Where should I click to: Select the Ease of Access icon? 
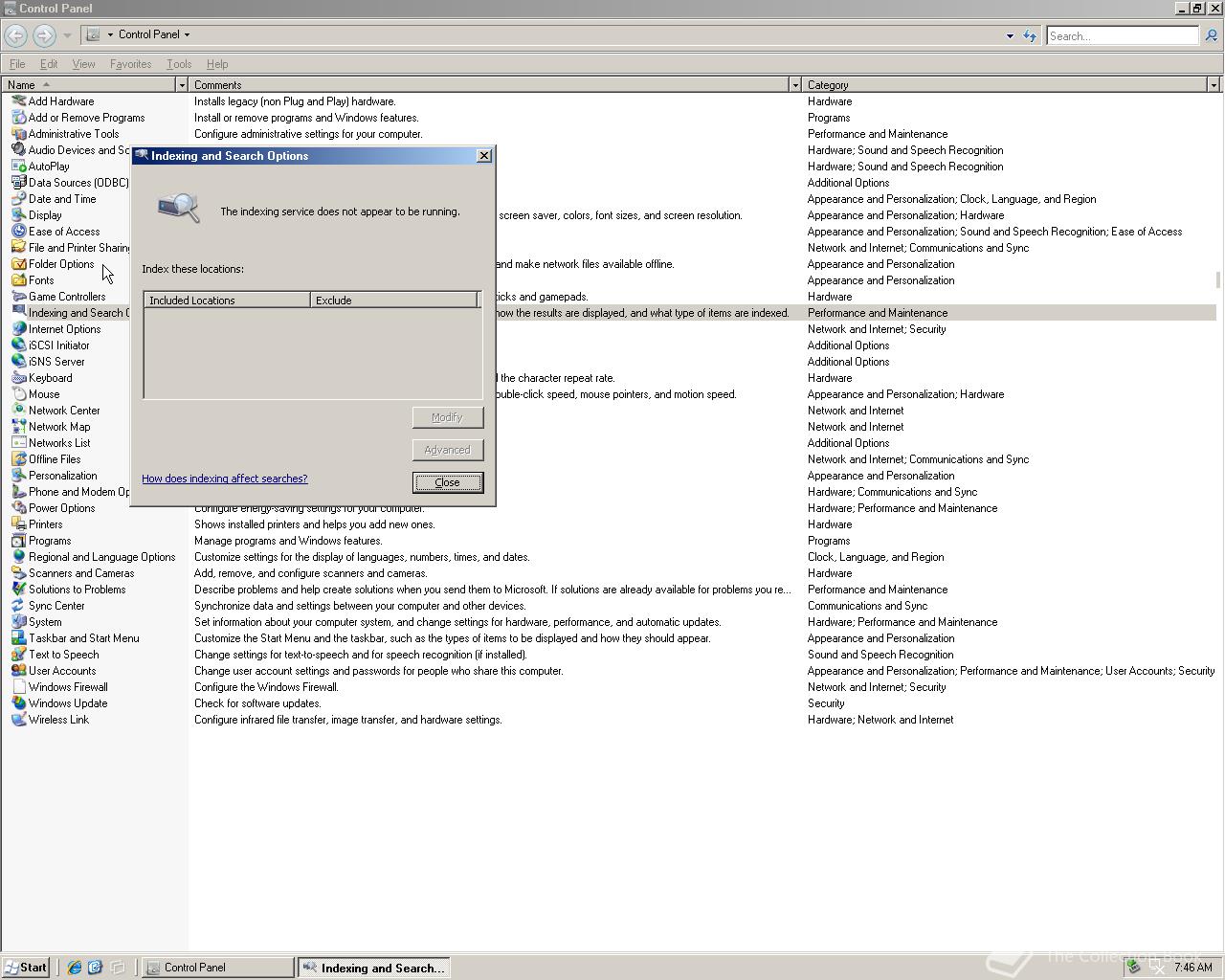coord(18,232)
